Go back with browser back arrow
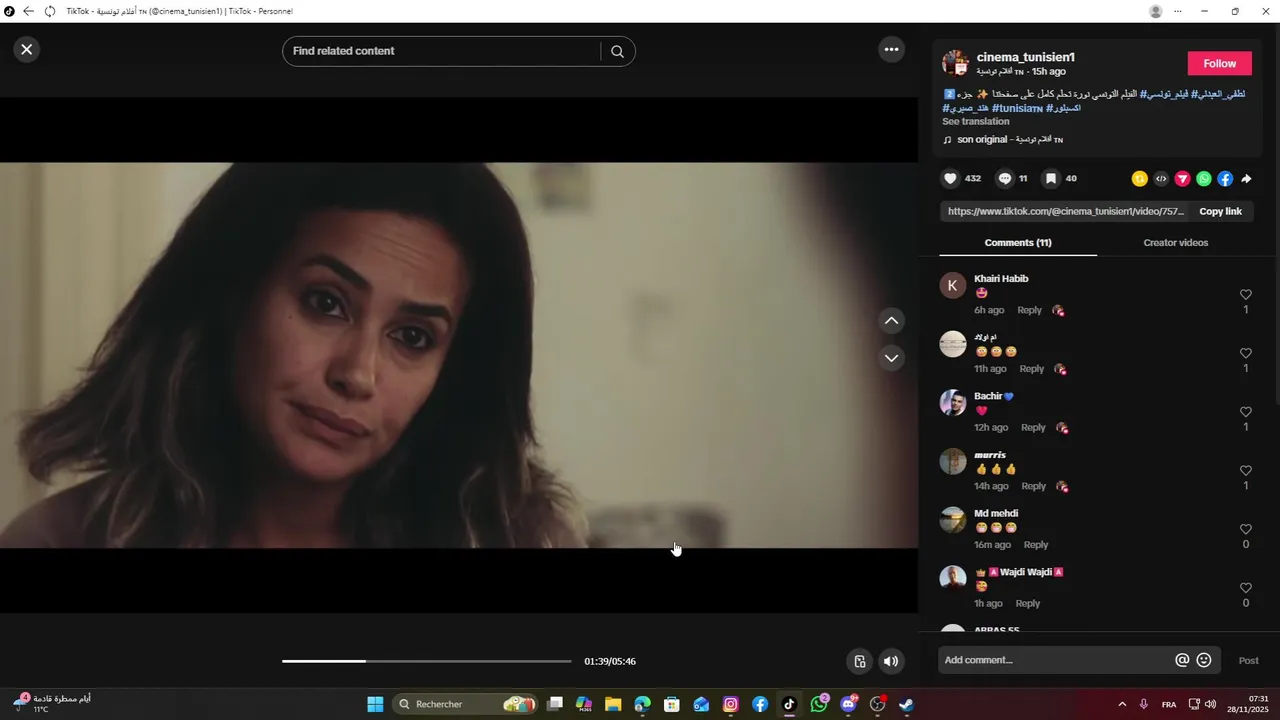The image size is (1280, 720). coord(28,11)
